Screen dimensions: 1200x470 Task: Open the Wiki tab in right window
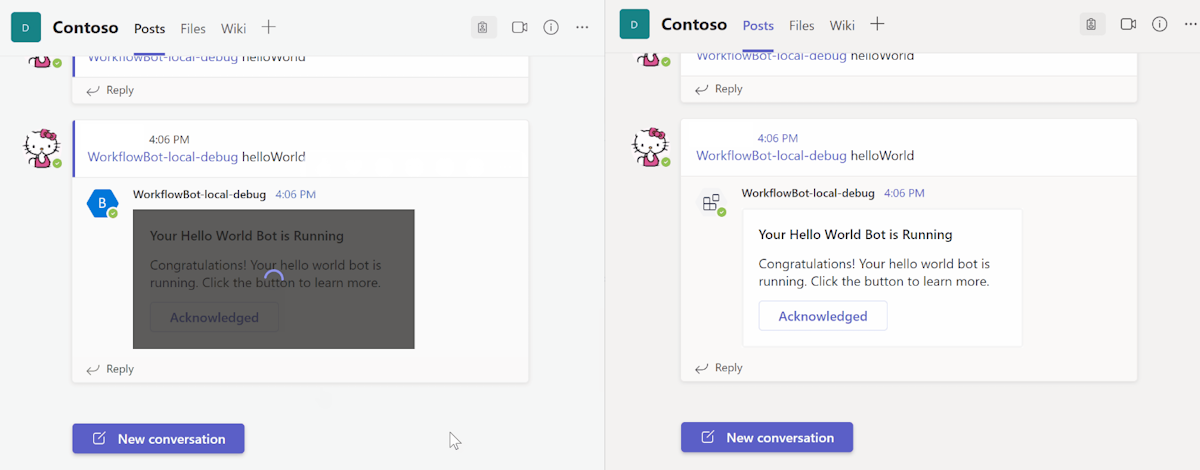point(842,26)
